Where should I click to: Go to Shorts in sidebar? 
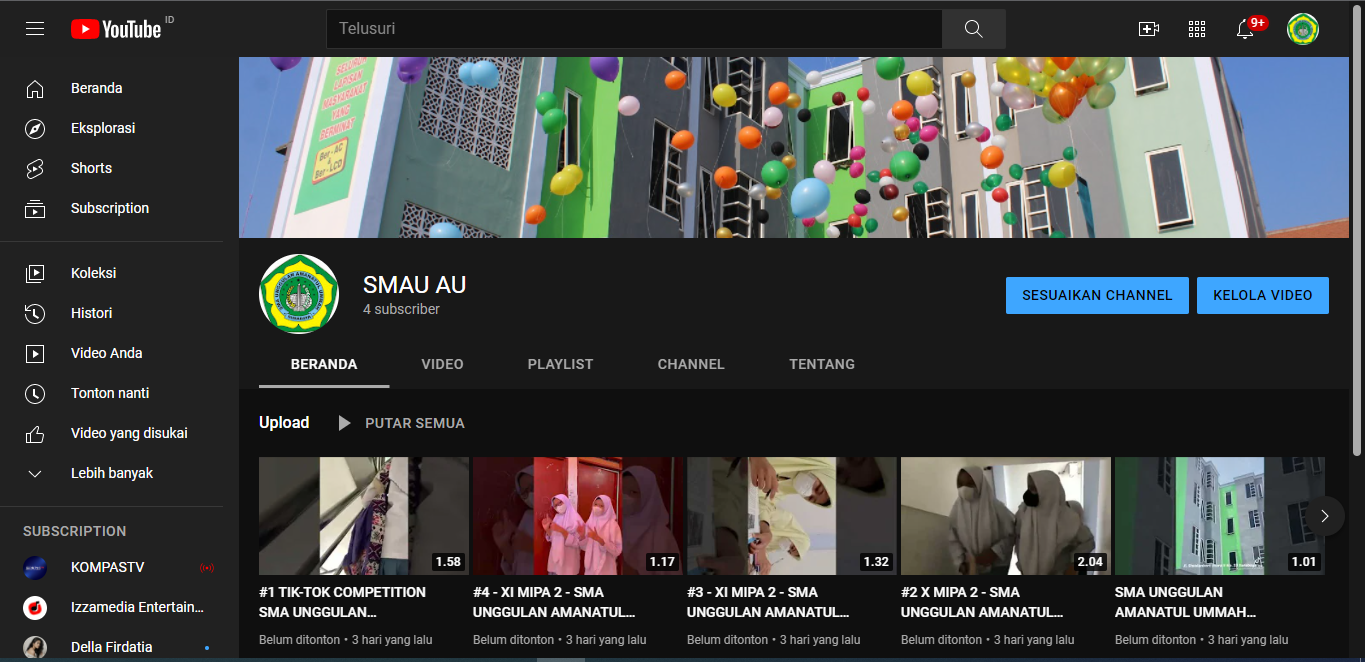tap(91, 168)
